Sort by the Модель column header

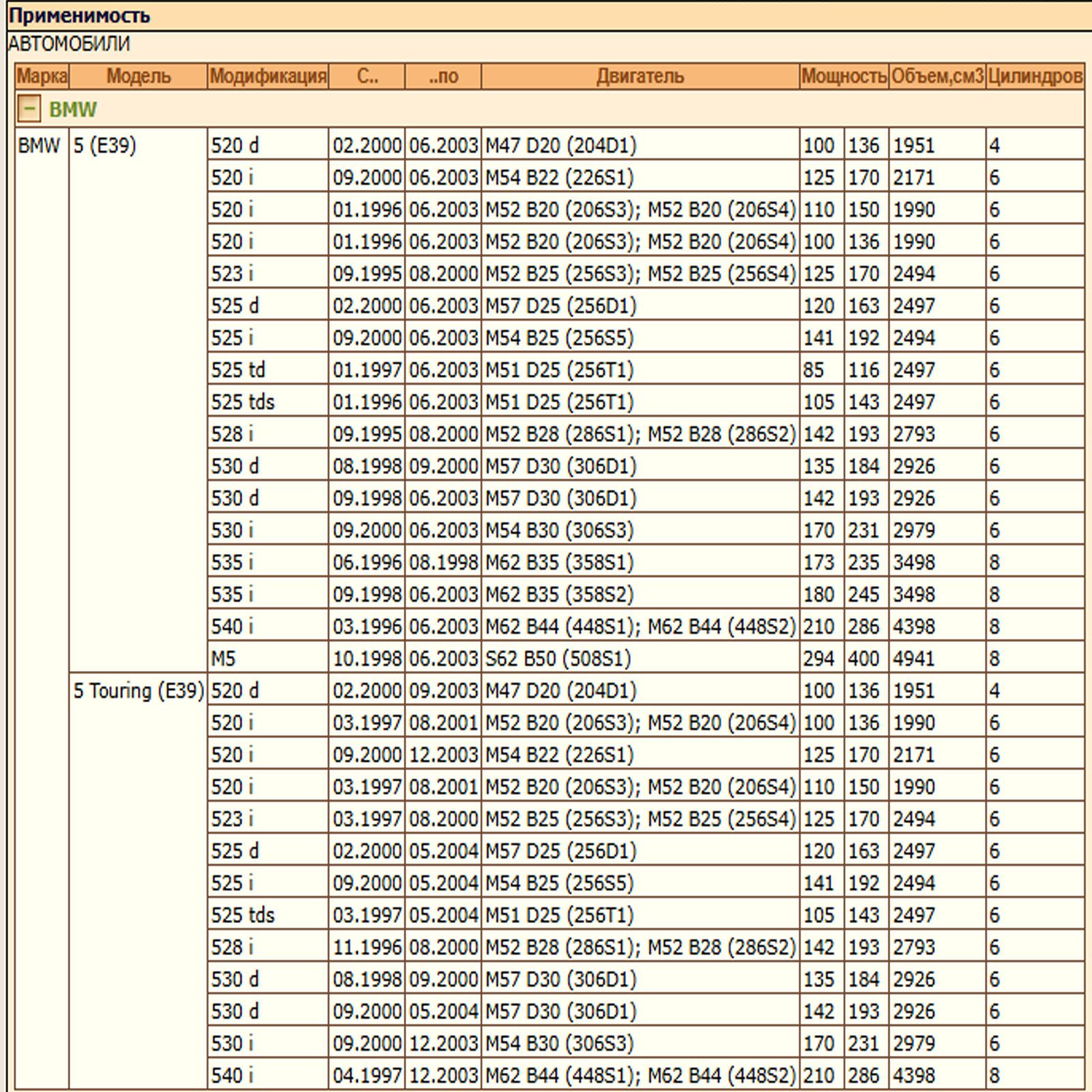click(x=139, y=76)
